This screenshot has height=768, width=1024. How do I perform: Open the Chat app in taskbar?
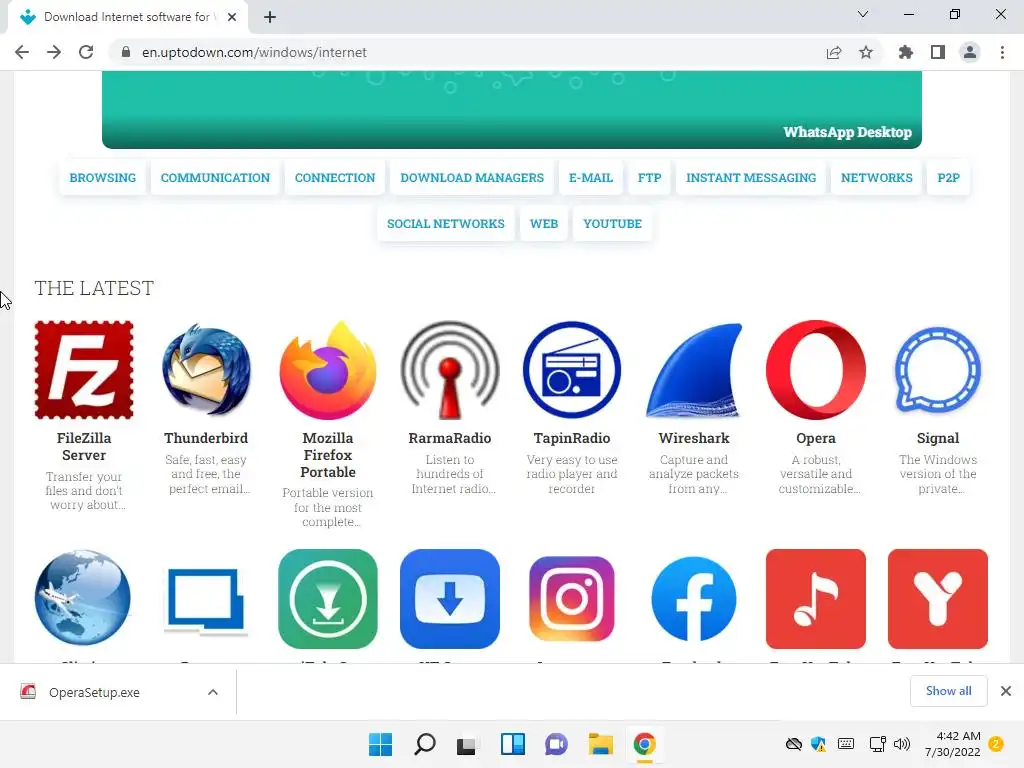(x=556, y=744)
